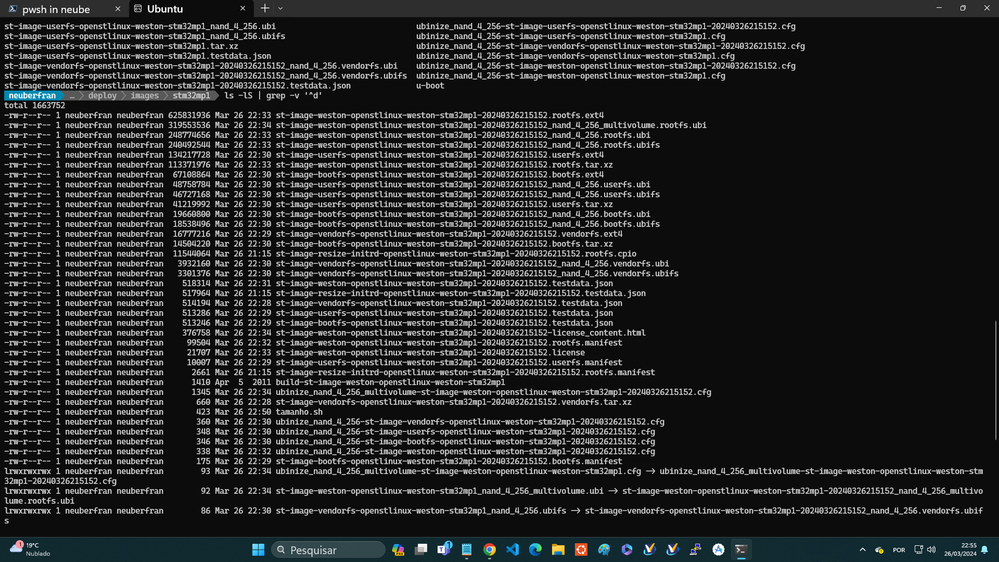The height and width of the screenshot is (562, 999).
Task: Click the images path segment in prompt
Action: click(x=145, y=96)
